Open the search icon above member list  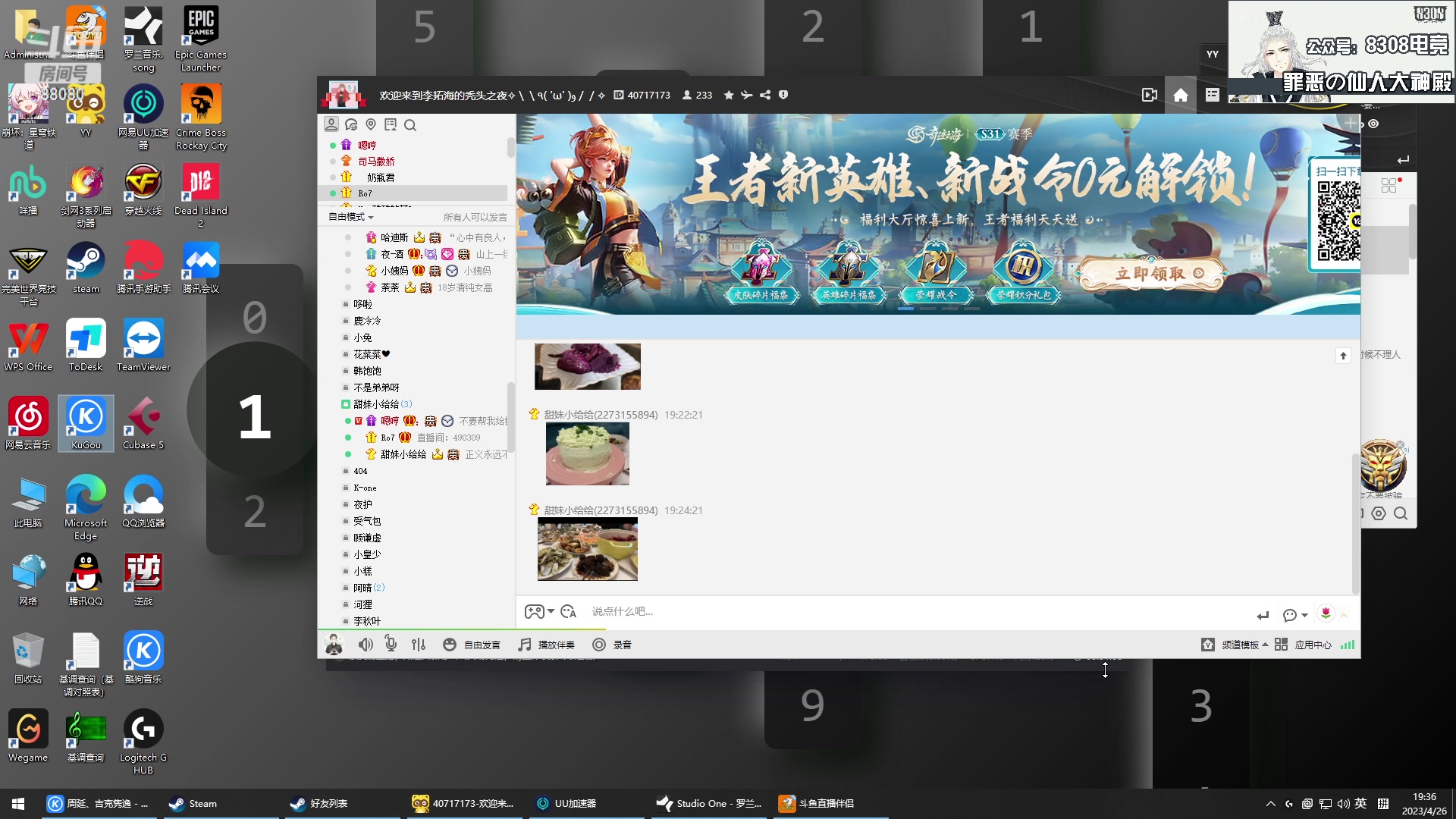point(410,124)
